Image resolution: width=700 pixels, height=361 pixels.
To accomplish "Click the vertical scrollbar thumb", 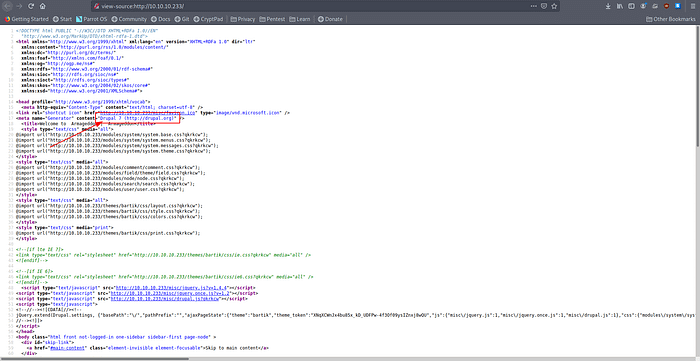I will click(697, 85).
